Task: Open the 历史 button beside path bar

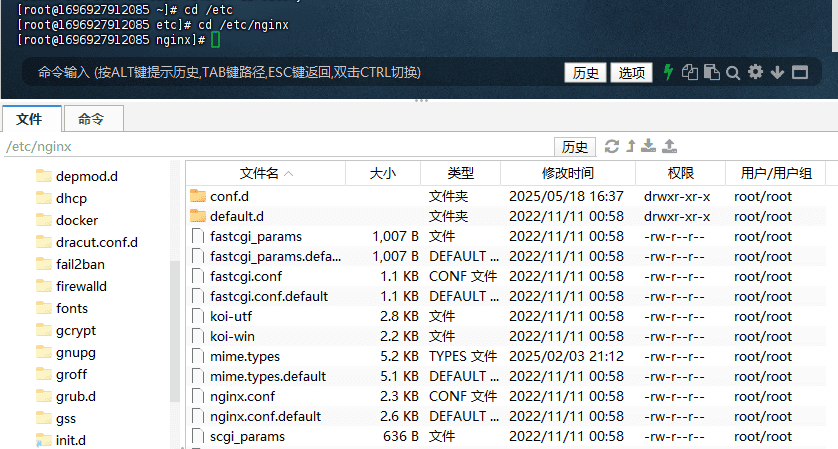Action: [x=575, y=146]
